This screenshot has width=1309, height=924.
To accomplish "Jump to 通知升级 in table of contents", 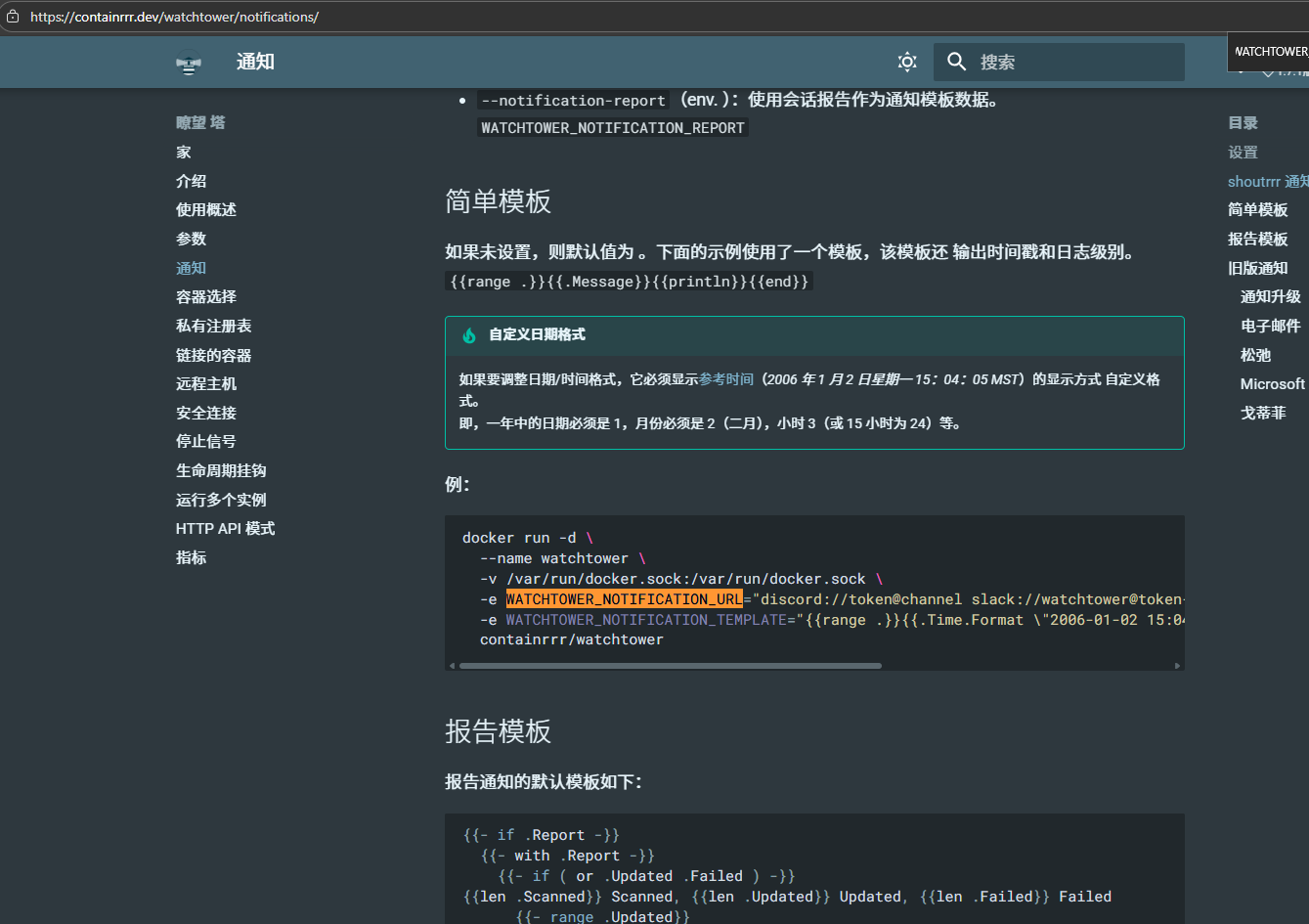I will point(1271,297).
